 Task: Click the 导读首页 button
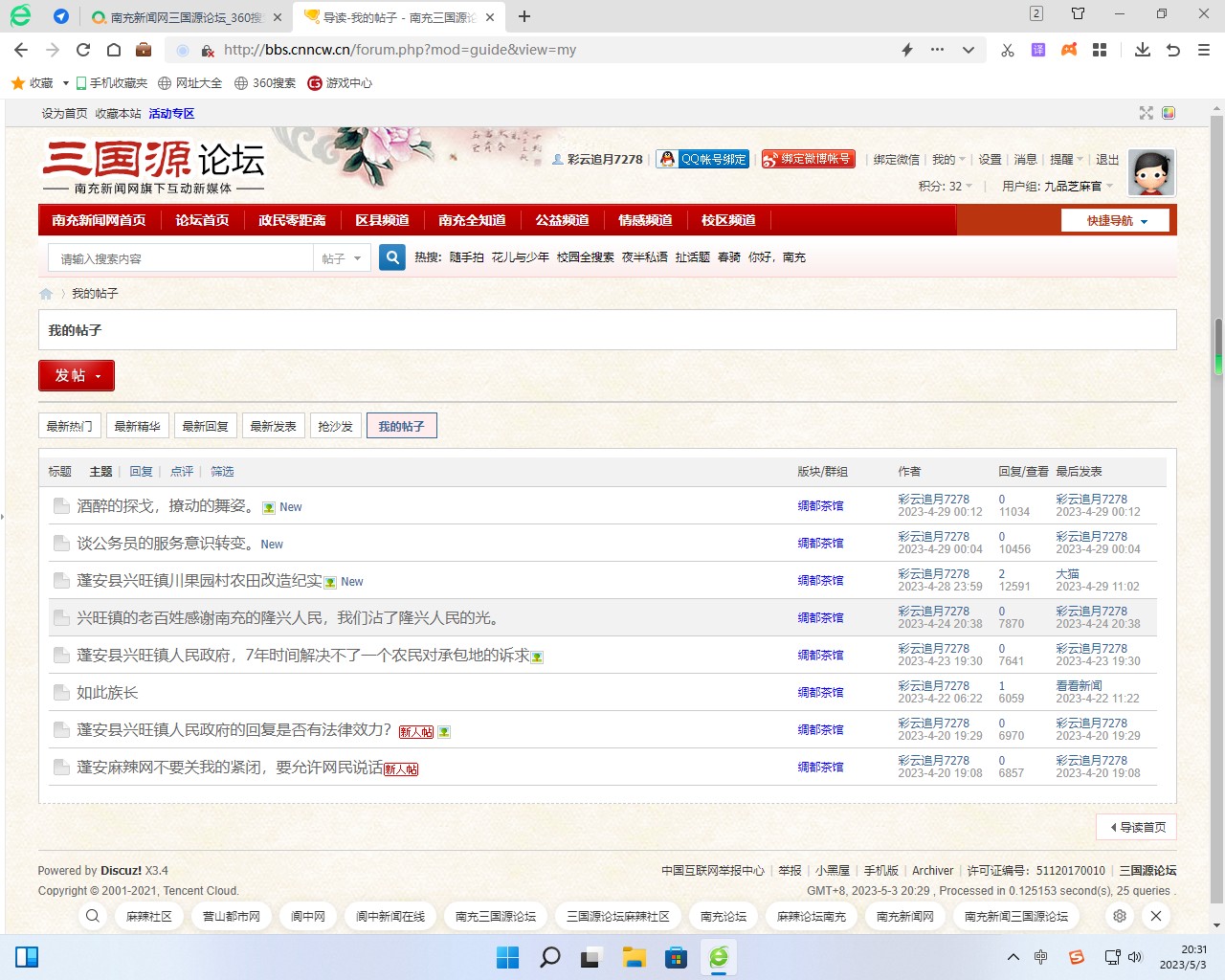pos(1137,827)
